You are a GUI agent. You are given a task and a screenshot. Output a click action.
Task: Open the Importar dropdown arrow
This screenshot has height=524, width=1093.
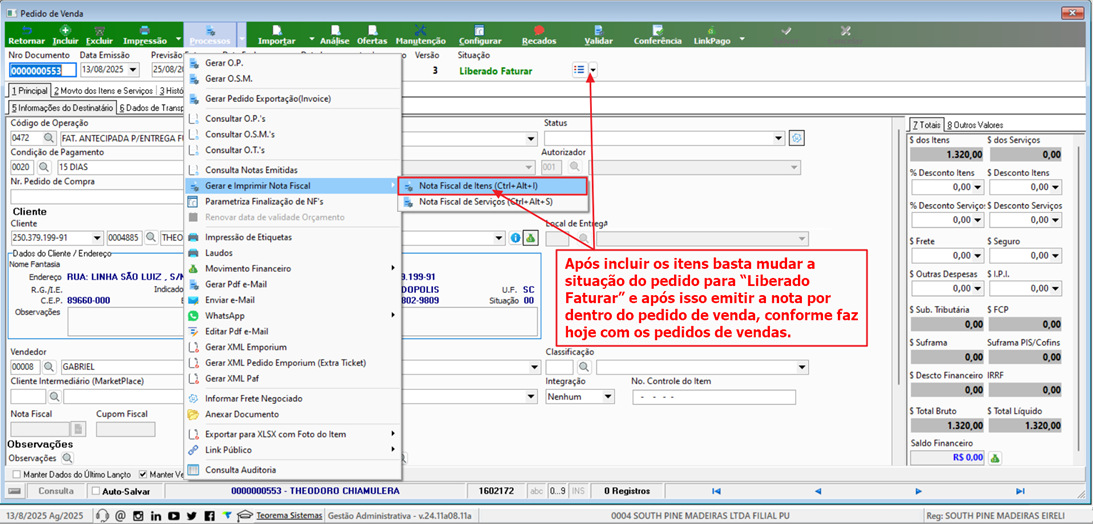312,38
